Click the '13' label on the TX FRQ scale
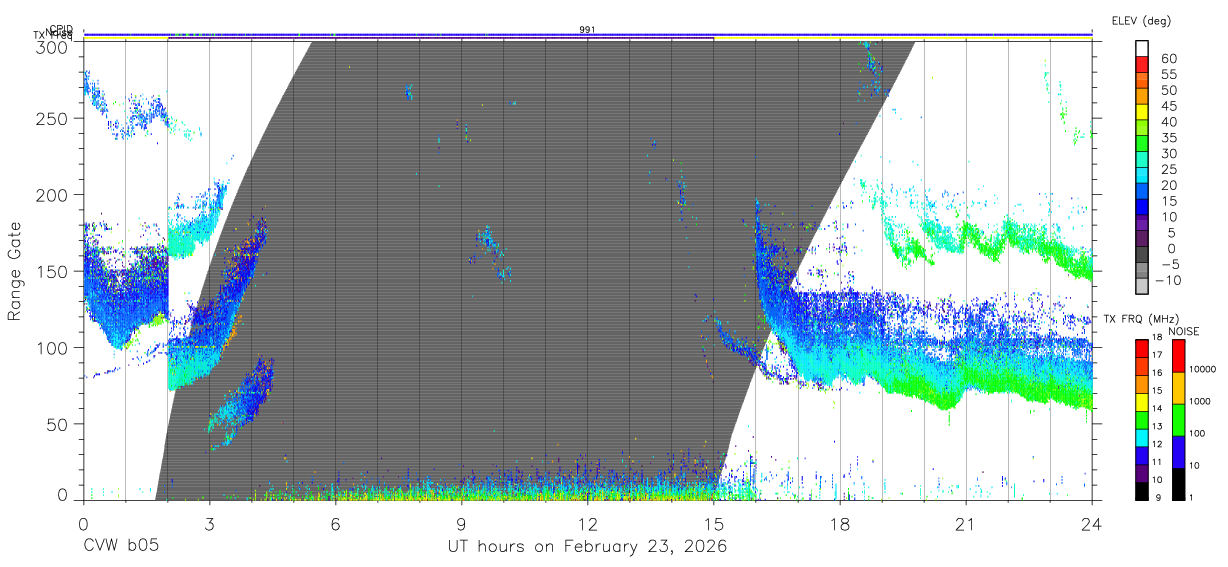The width and height of the screenshot is (1228, 567). click(x=1157, y=428)
